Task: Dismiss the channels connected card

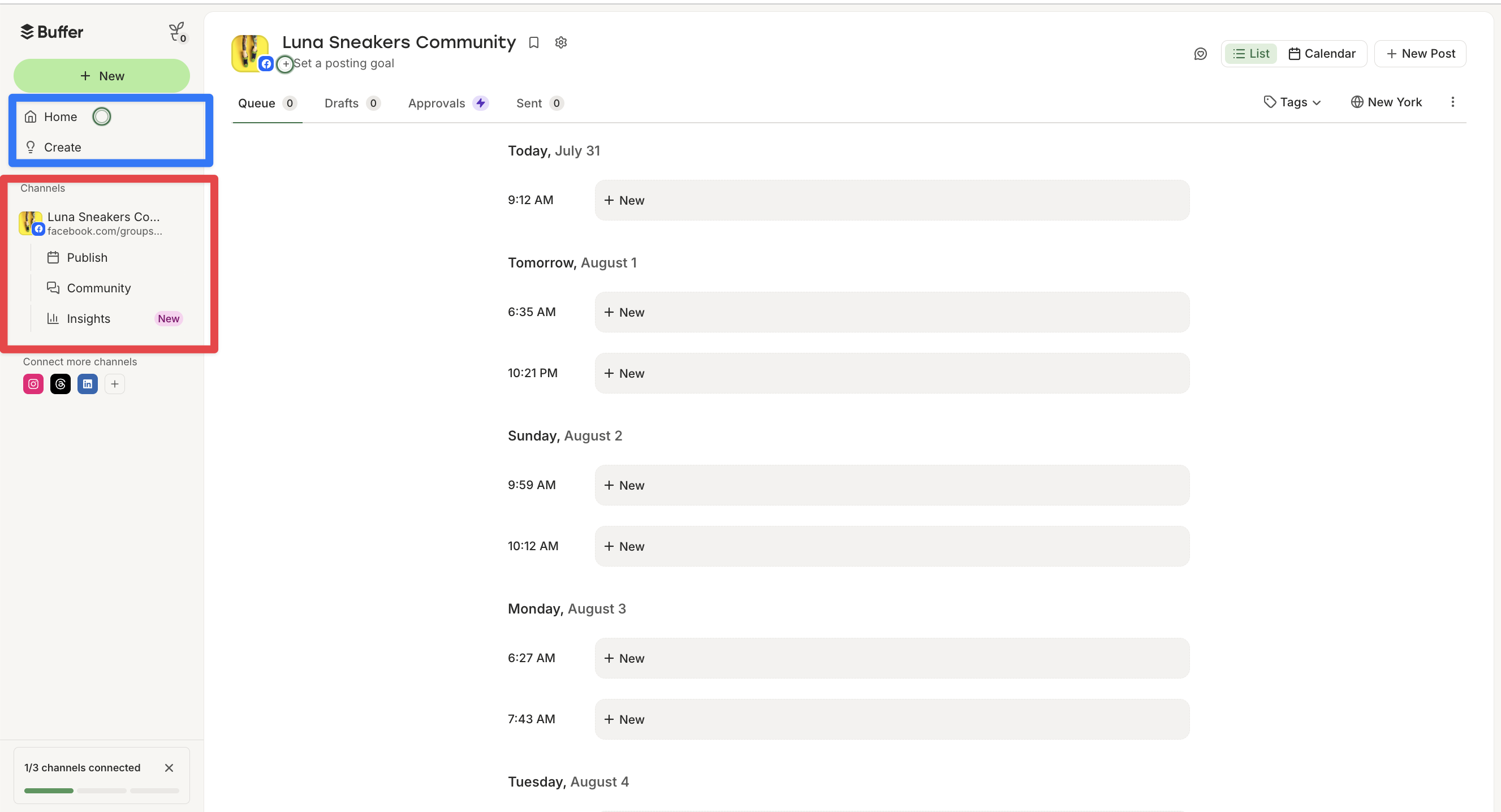Action: 169,768
